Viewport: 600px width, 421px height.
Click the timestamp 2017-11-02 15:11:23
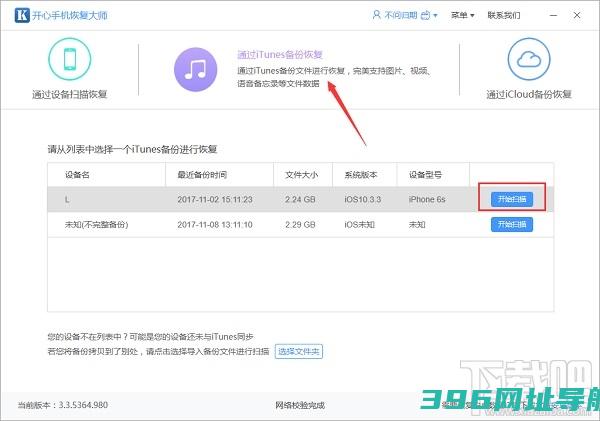coord(215,199)
